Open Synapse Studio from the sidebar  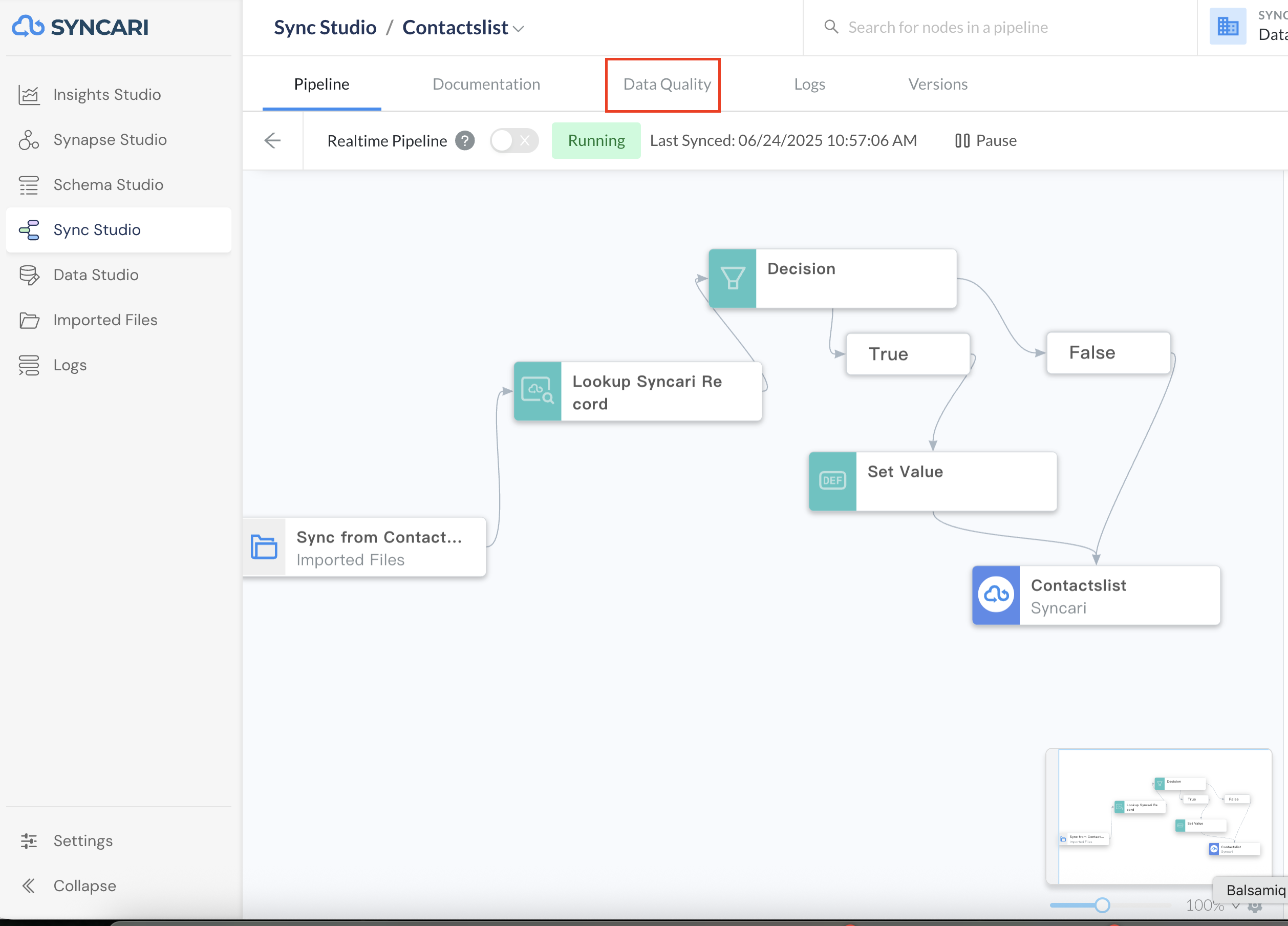[x=118, y=140]
